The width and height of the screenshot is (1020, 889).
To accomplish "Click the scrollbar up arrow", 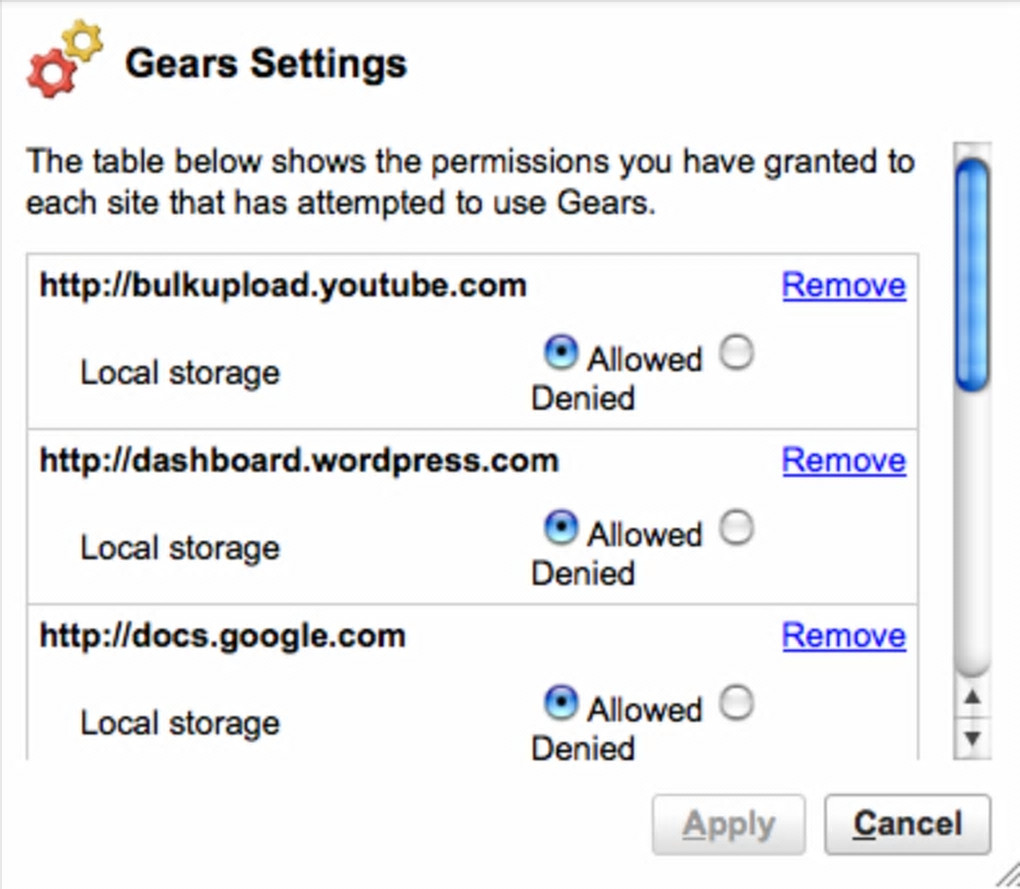I will tap(972, 697).
